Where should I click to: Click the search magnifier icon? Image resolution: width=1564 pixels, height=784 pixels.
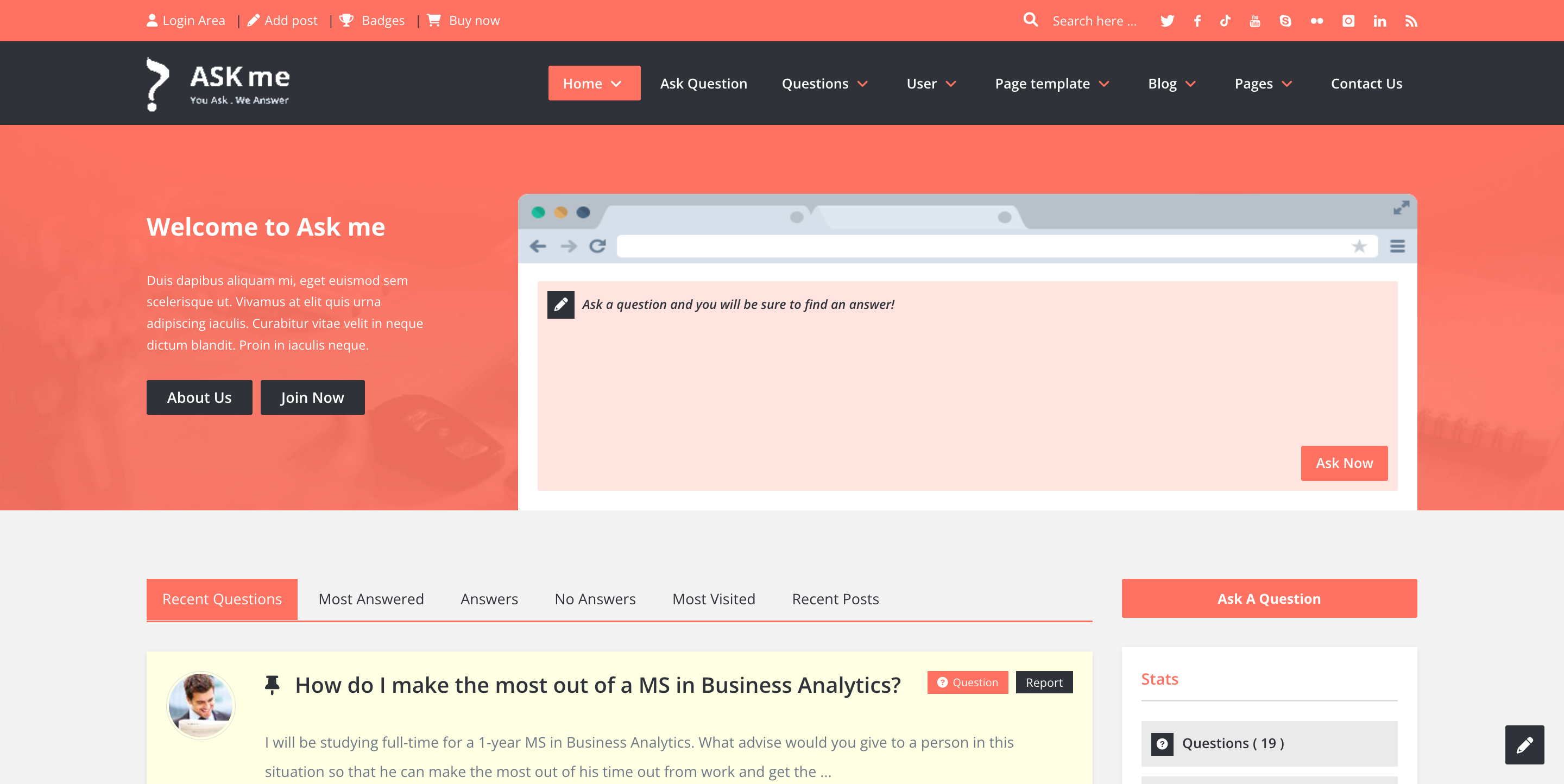click(1030, 20)
